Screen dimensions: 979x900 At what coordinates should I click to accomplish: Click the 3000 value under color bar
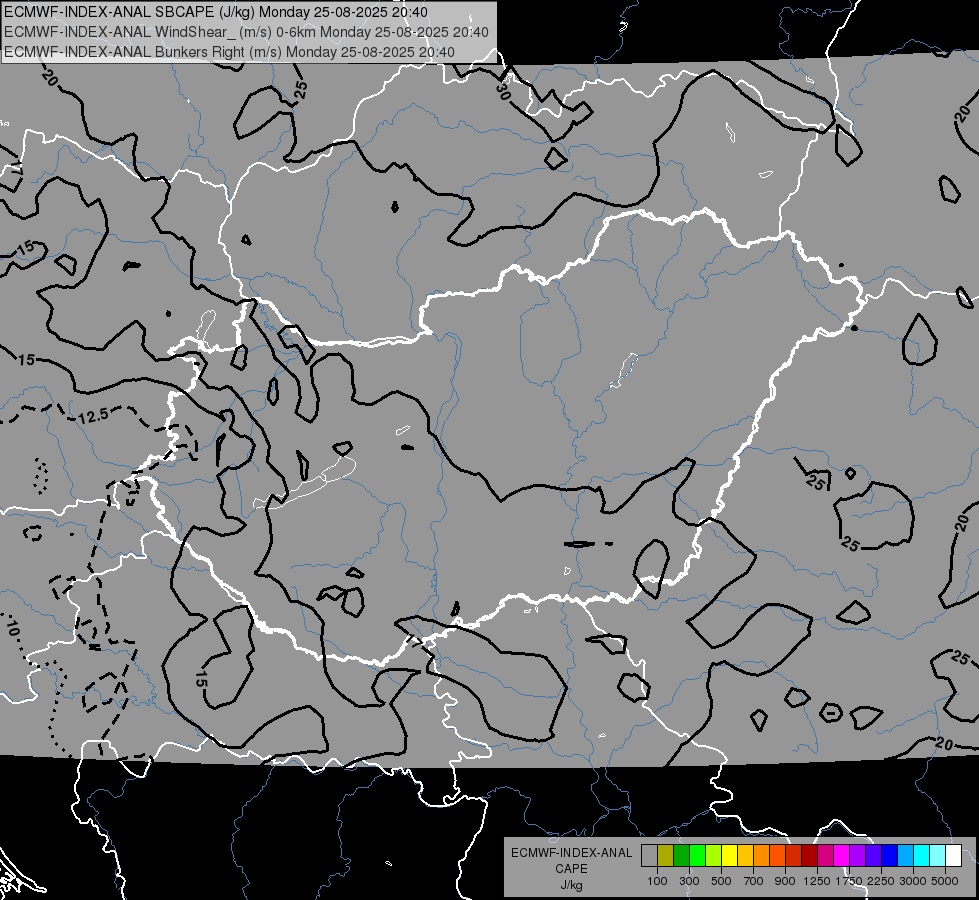[913, 881]
